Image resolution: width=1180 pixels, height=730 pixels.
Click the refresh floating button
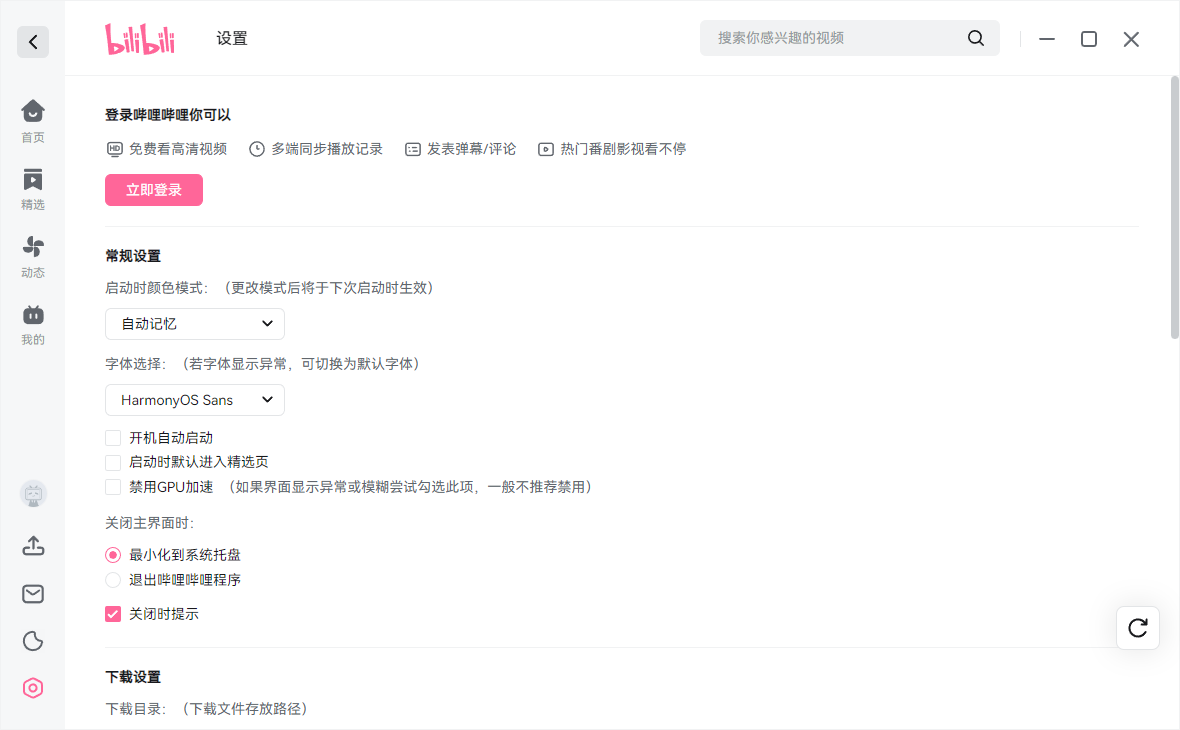pyautogui.click(x=1138, y=628)
